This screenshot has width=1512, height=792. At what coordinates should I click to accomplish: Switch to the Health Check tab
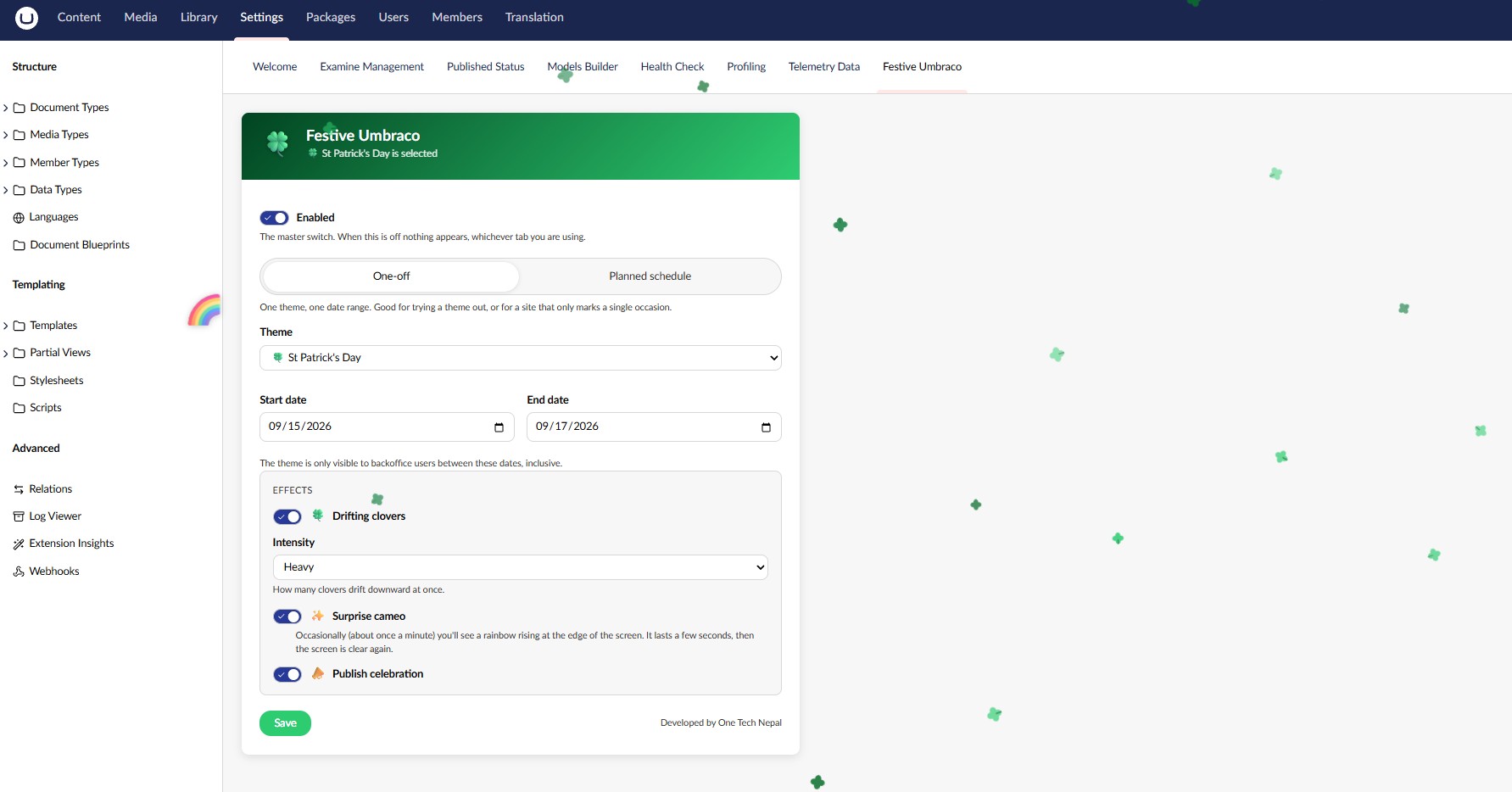[672, 67]
